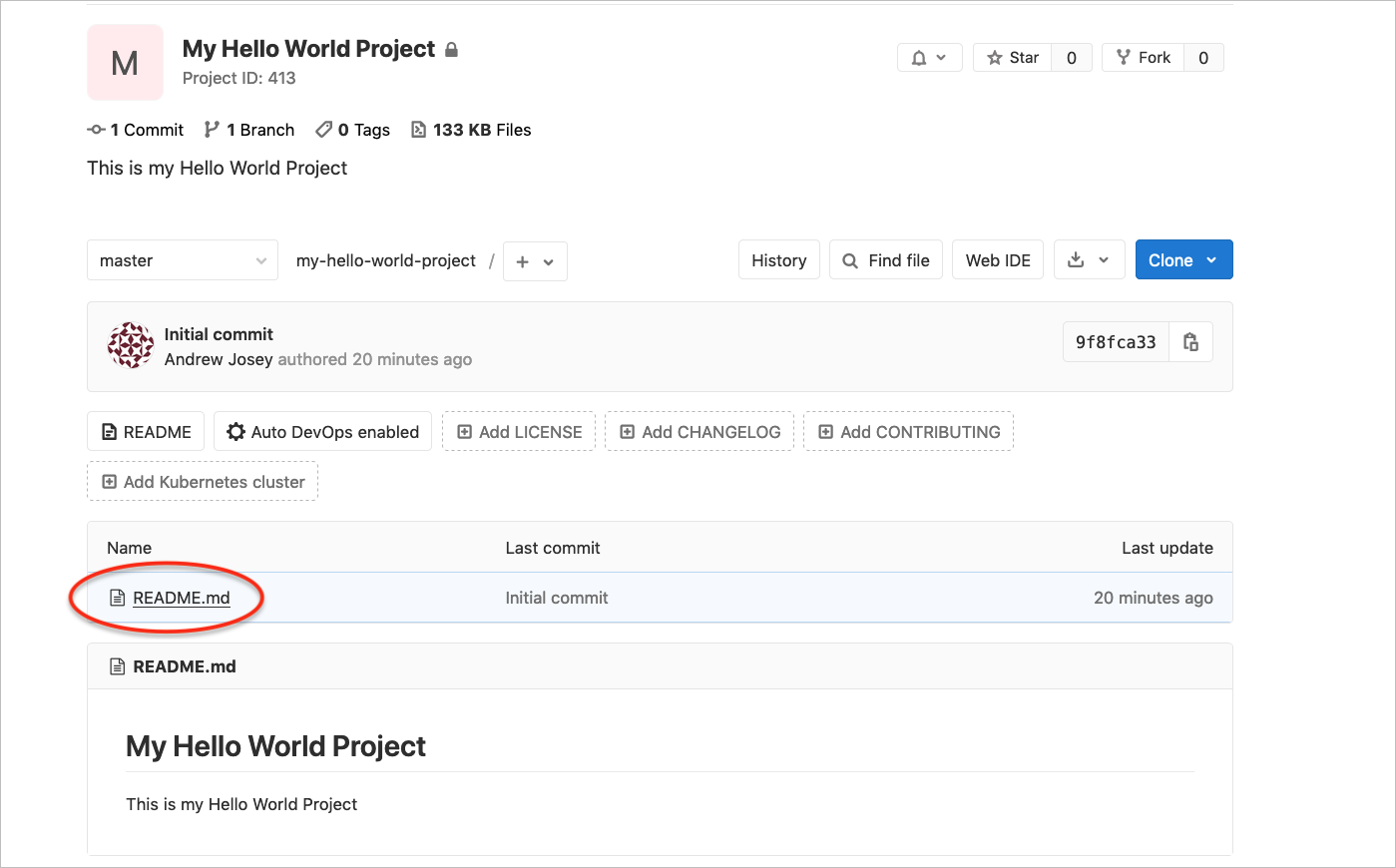The width and height of the screenshot is (1396, 868).
Task: Click the Find file button
Action: point(886,260)
